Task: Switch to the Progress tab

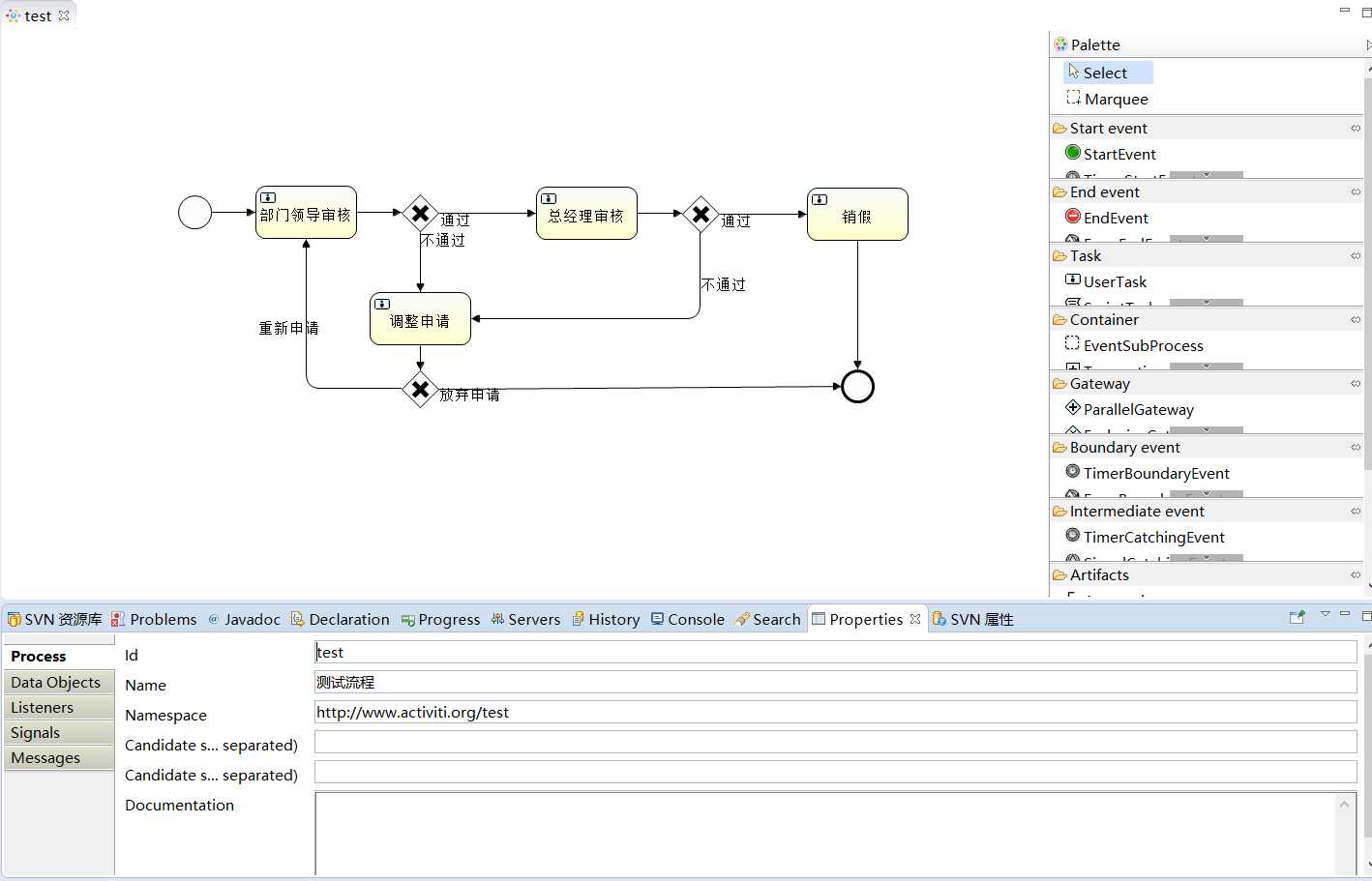Action: pos(440,619)
